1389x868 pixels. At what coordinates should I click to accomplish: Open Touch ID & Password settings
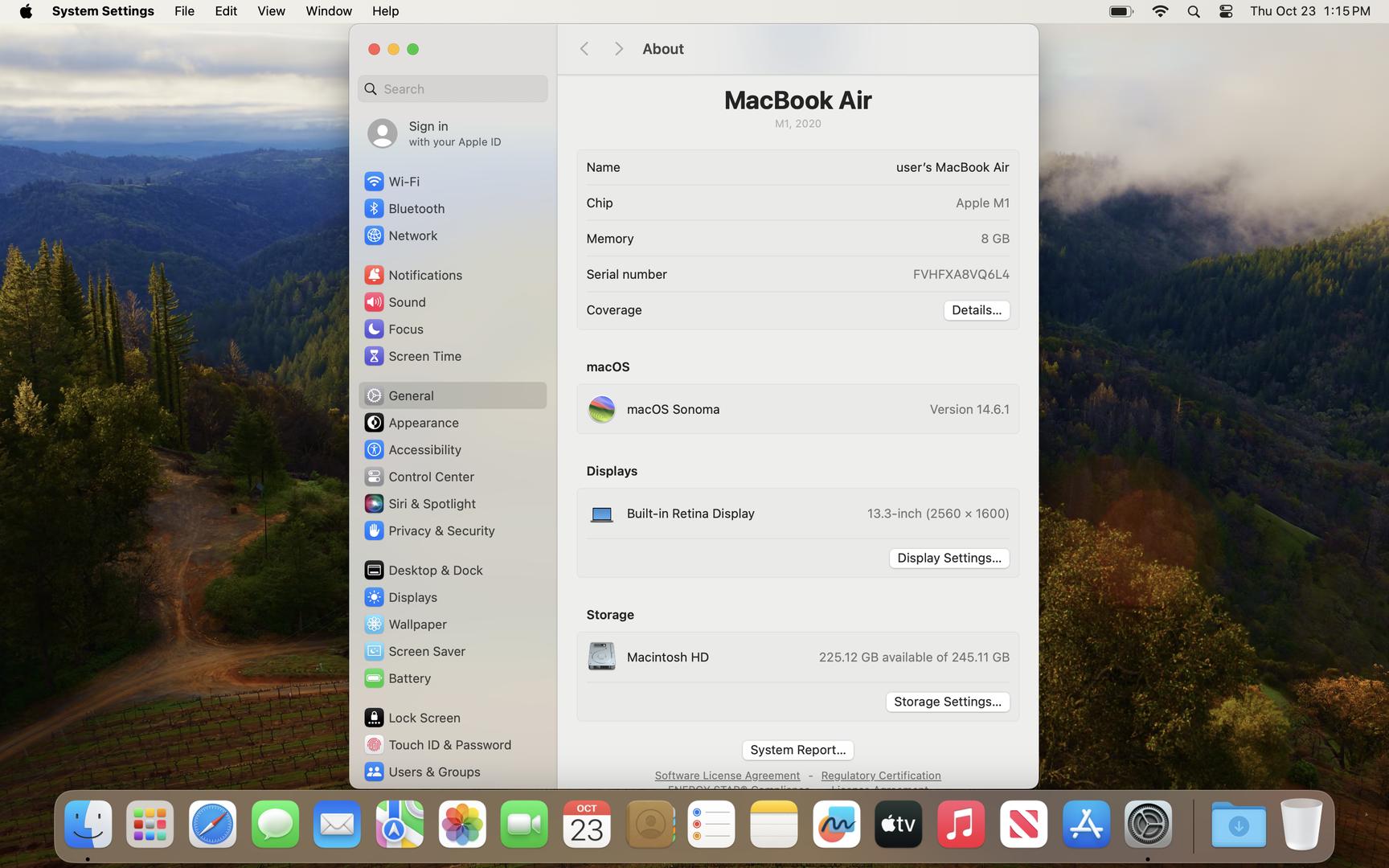click(449, 745)
